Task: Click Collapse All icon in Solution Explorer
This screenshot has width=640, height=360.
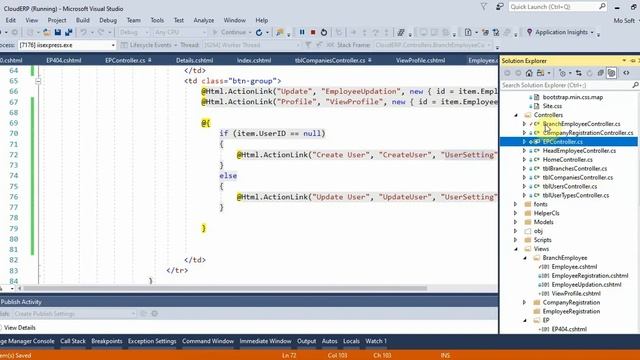Action: [600, 73]
